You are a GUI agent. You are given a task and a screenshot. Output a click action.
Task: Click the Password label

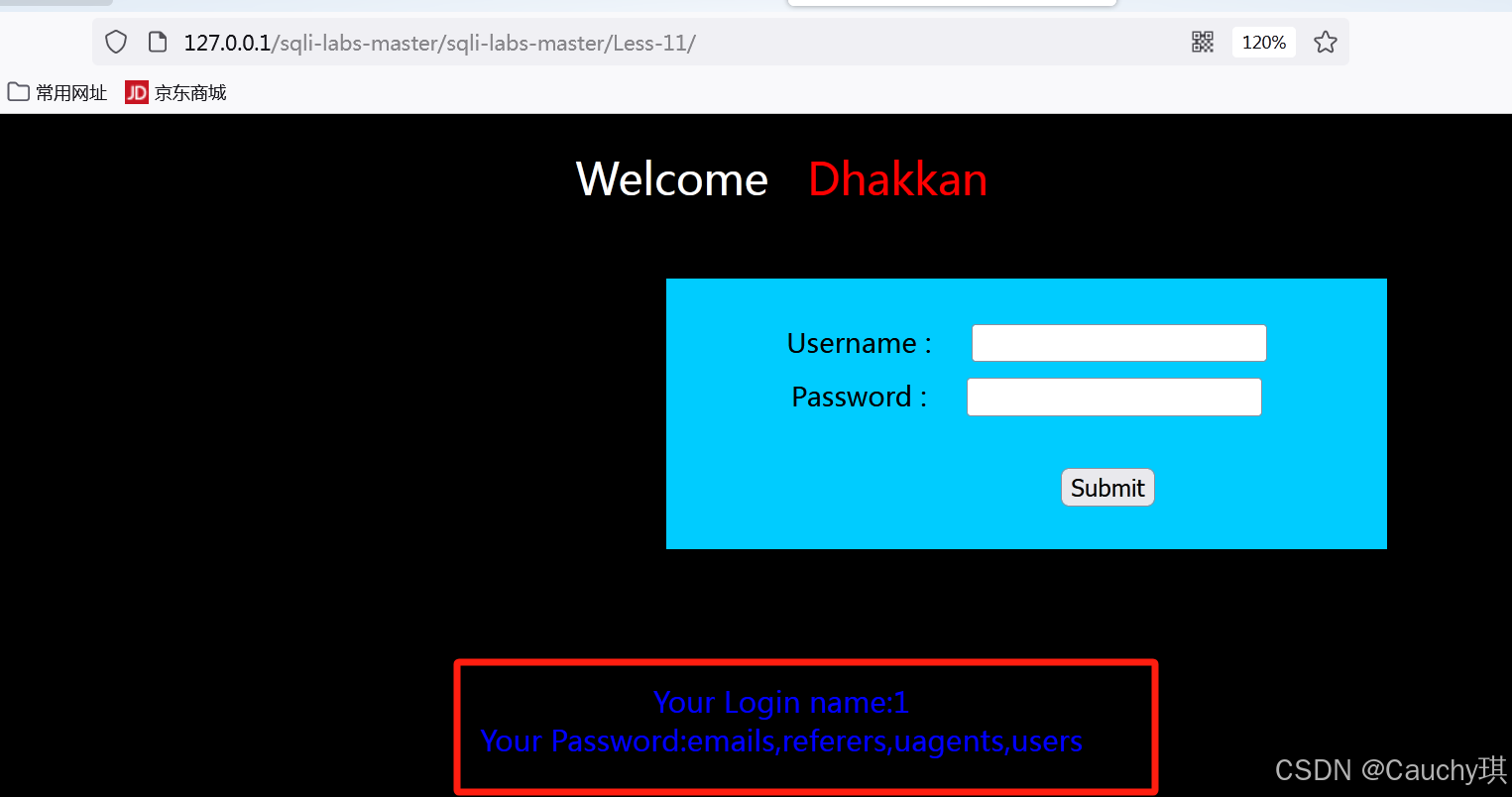point(859,397)
